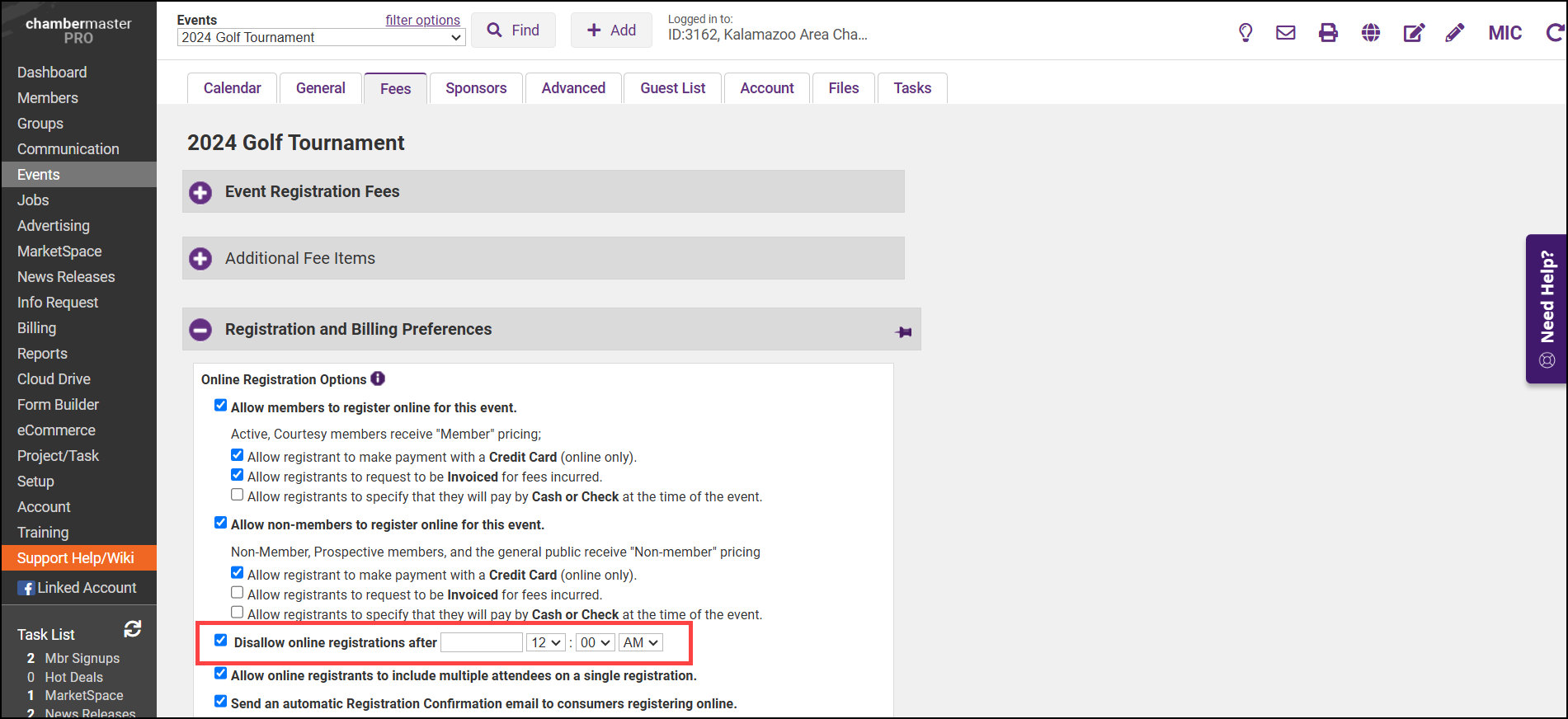Viewport: 1568px width, 719px height.
Task: Open the Need Help side panel
Action: [x=1547, y=309]
